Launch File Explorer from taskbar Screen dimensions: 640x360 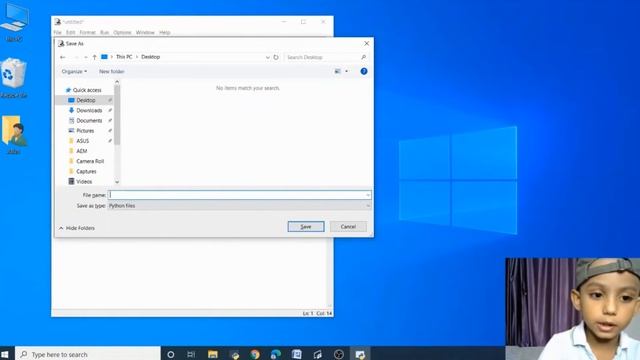click(213, 354)
